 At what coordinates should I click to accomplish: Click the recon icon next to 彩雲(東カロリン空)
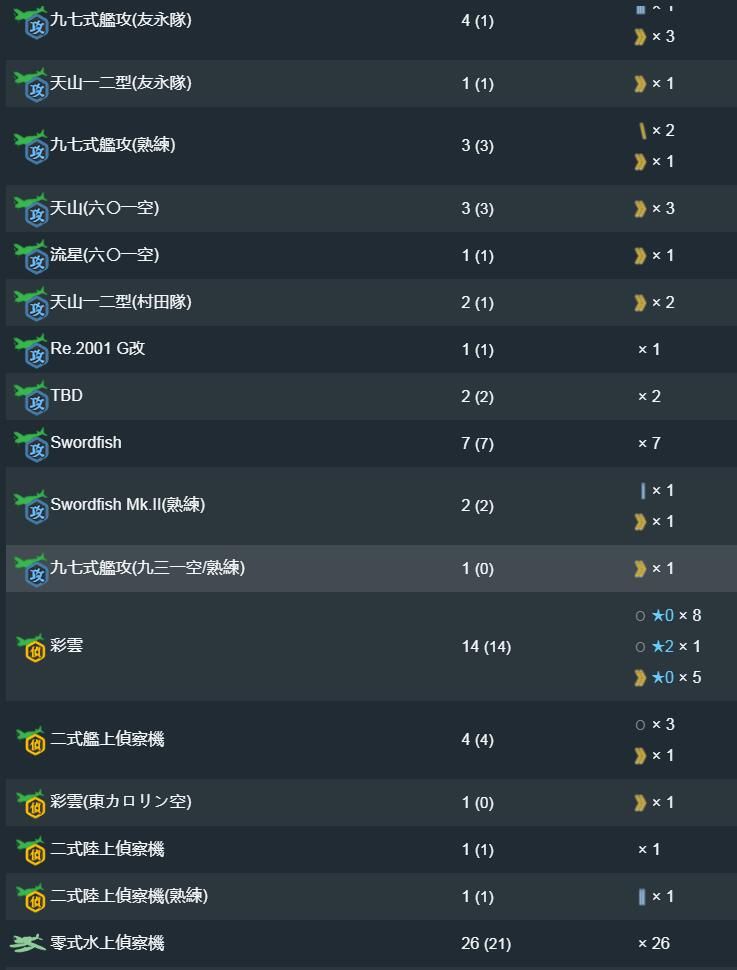(31, 803)
